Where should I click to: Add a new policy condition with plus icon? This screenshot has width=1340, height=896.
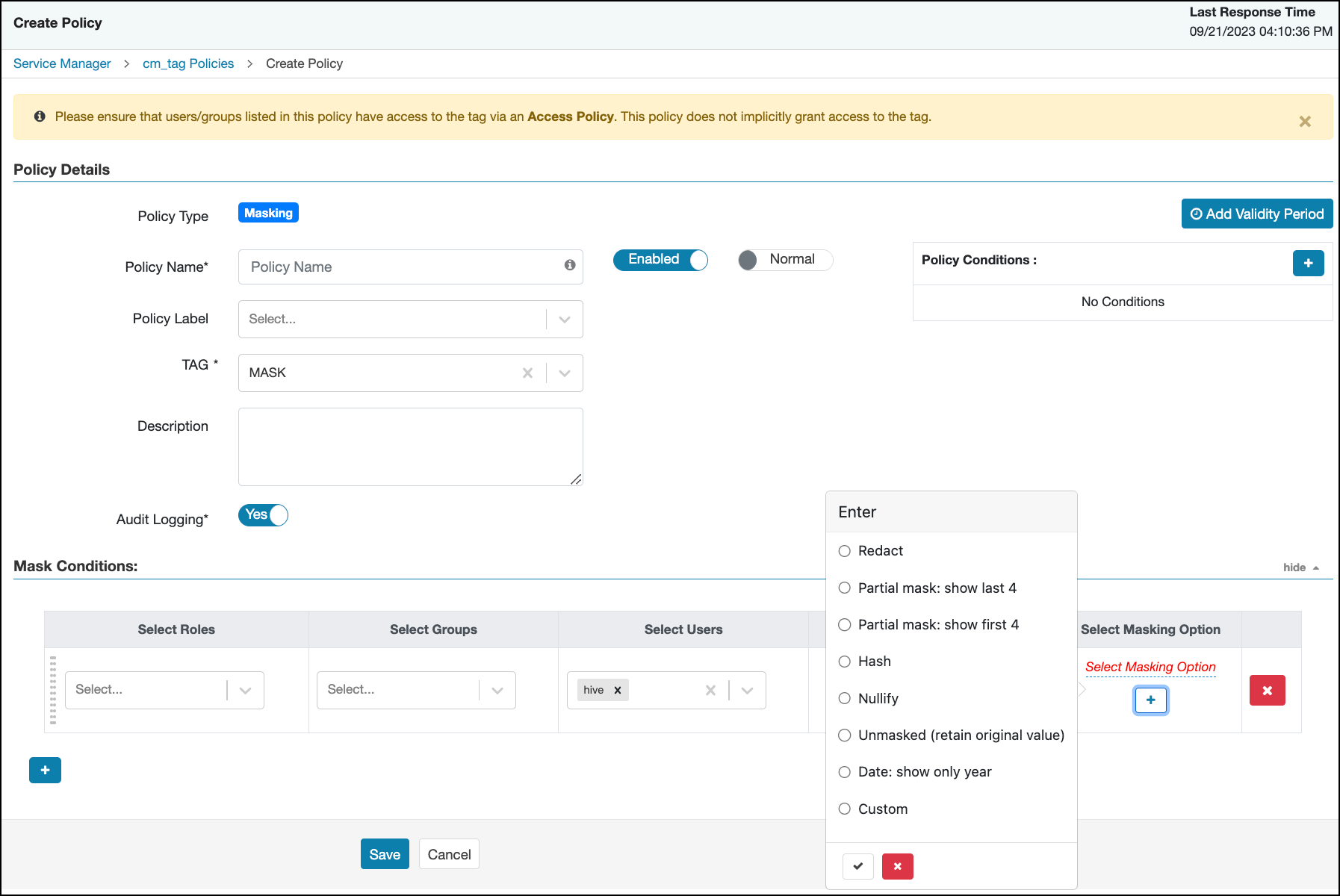click(1308, 263)
